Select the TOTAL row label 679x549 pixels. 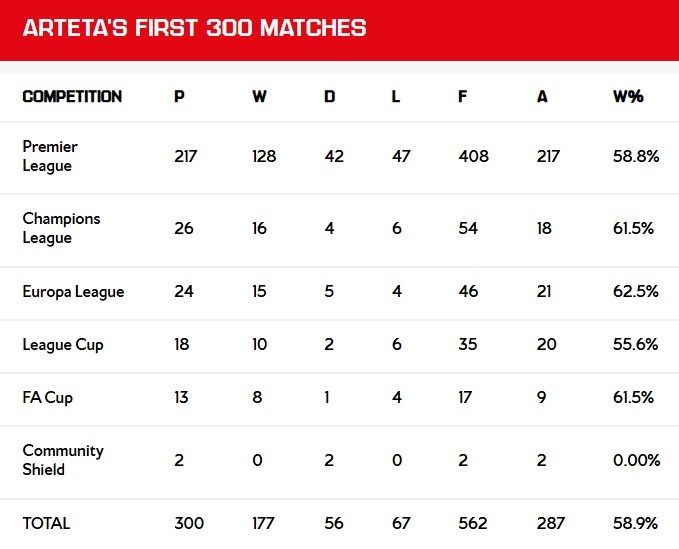tap(46, 523)
